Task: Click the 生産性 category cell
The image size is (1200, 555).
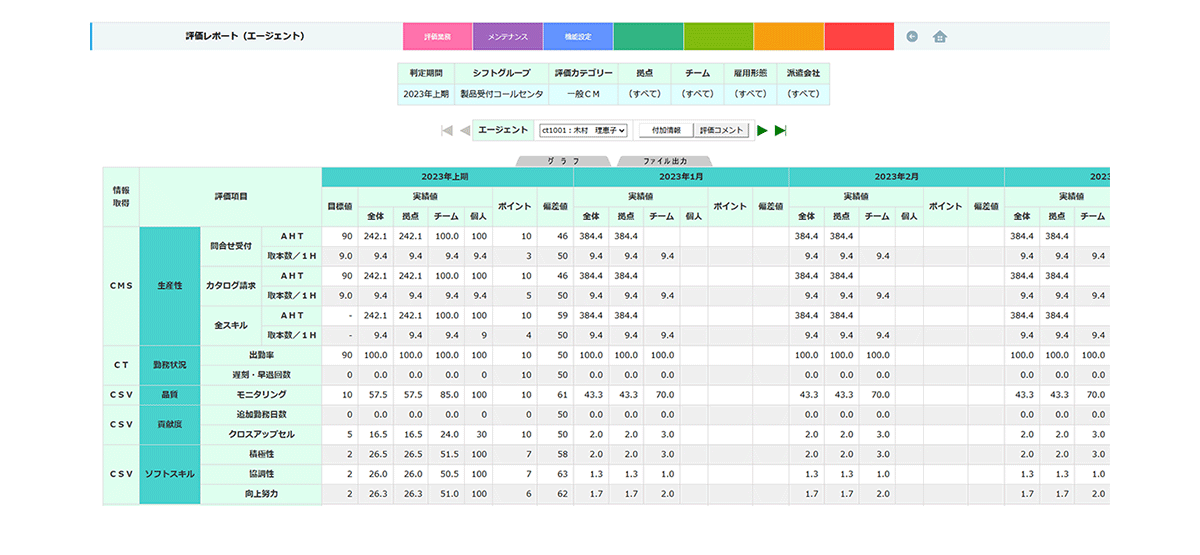Action: (x=171, y=285)
